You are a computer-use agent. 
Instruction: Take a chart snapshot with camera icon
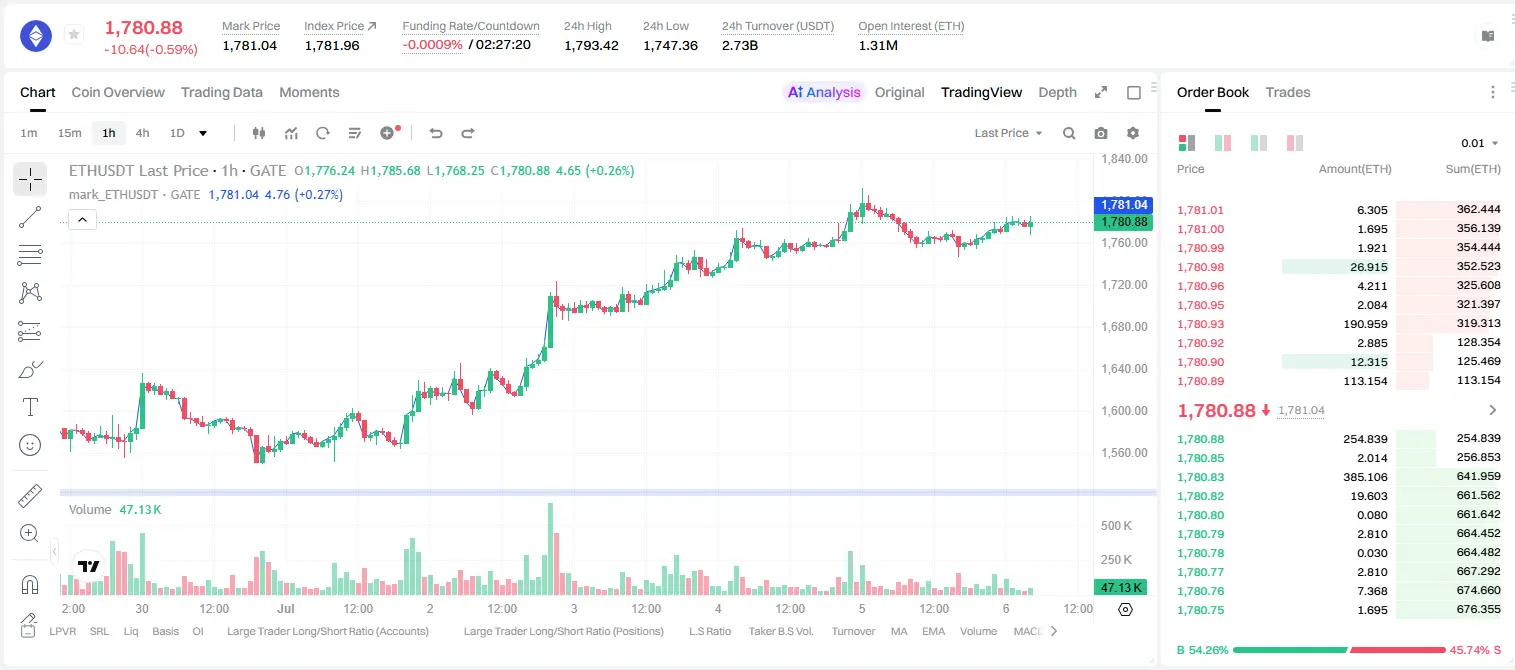click(x=1101, y=133)
